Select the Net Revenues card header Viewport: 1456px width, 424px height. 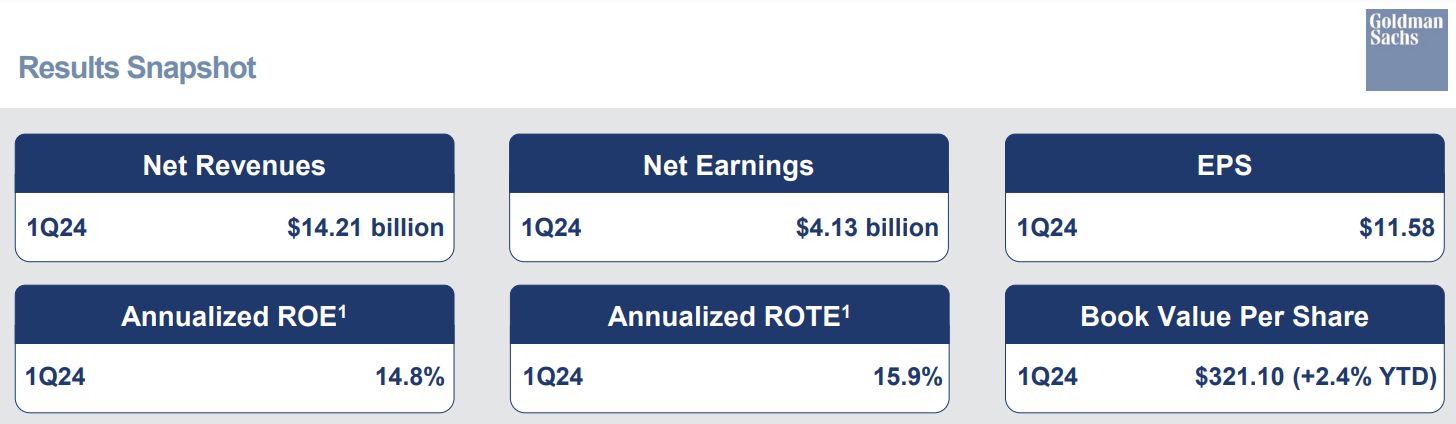(x=234, y=165)
